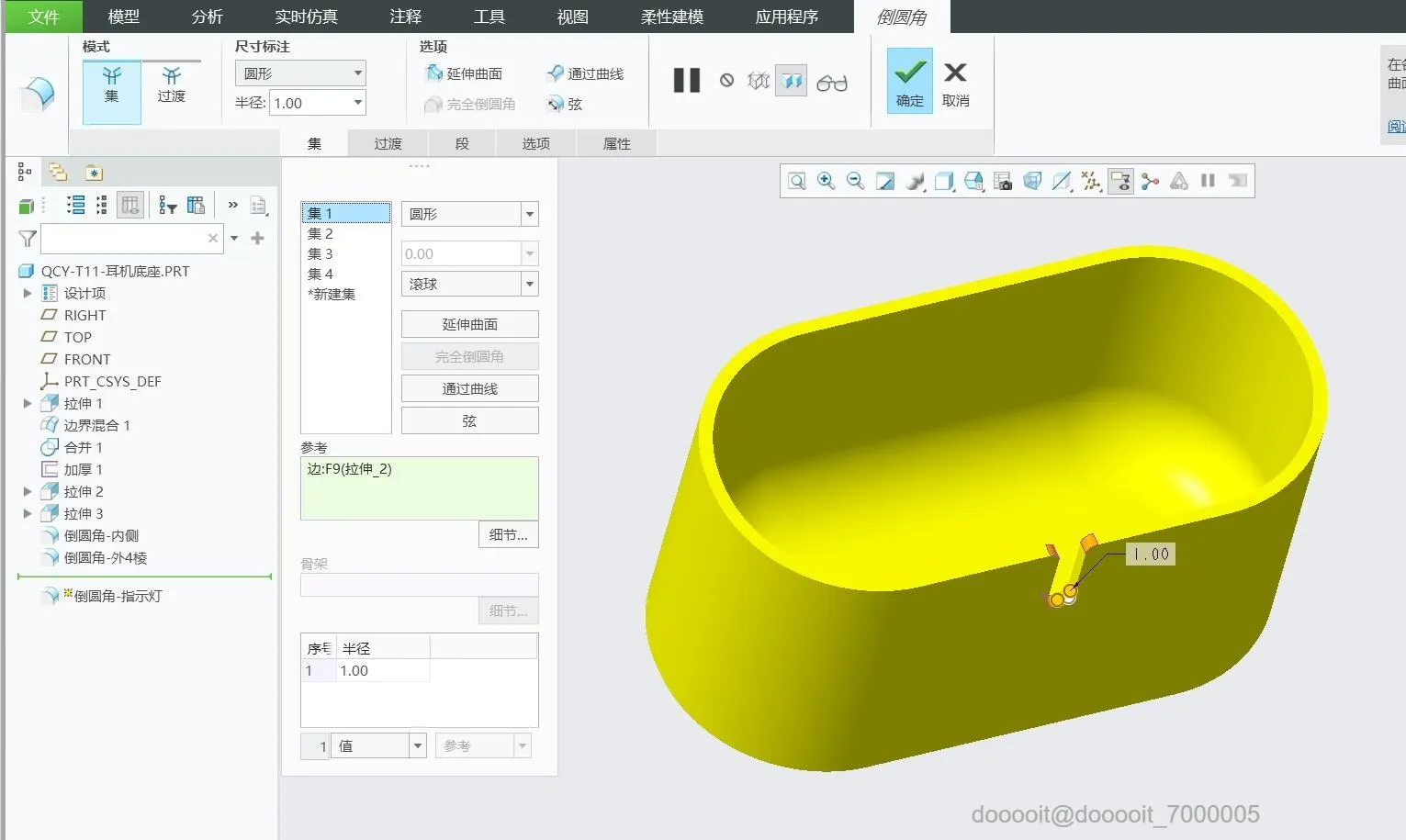Expand the 拉伸 2 tree node
The image size is (1406, 840).
click(x=28, y=491)
